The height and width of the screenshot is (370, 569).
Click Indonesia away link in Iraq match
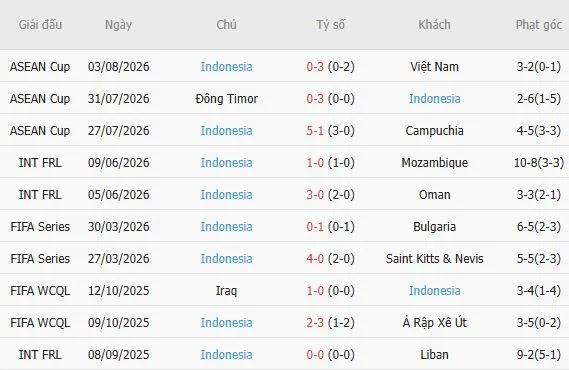click(434, 291)
